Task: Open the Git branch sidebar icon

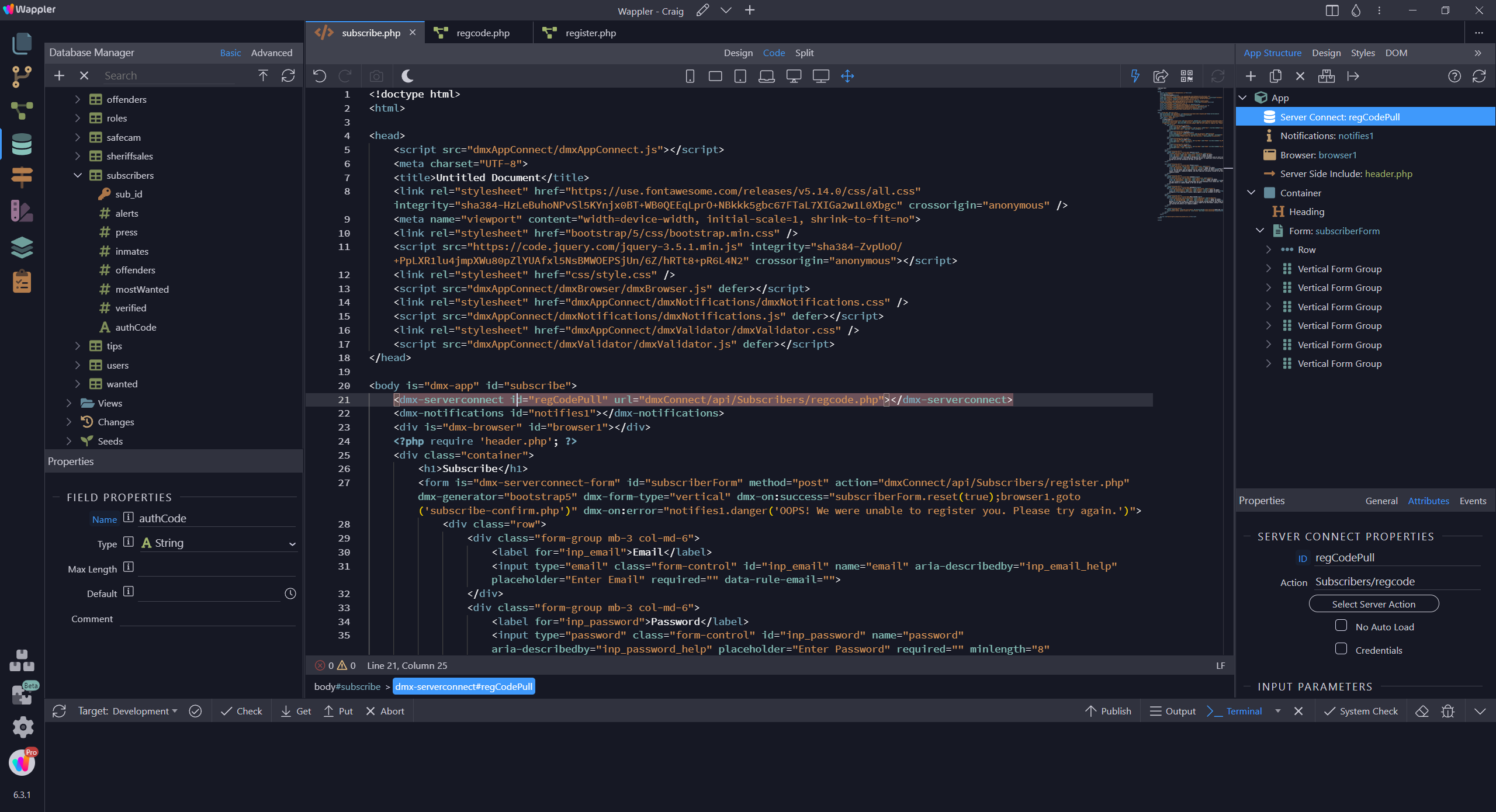Action: [22, 77]
